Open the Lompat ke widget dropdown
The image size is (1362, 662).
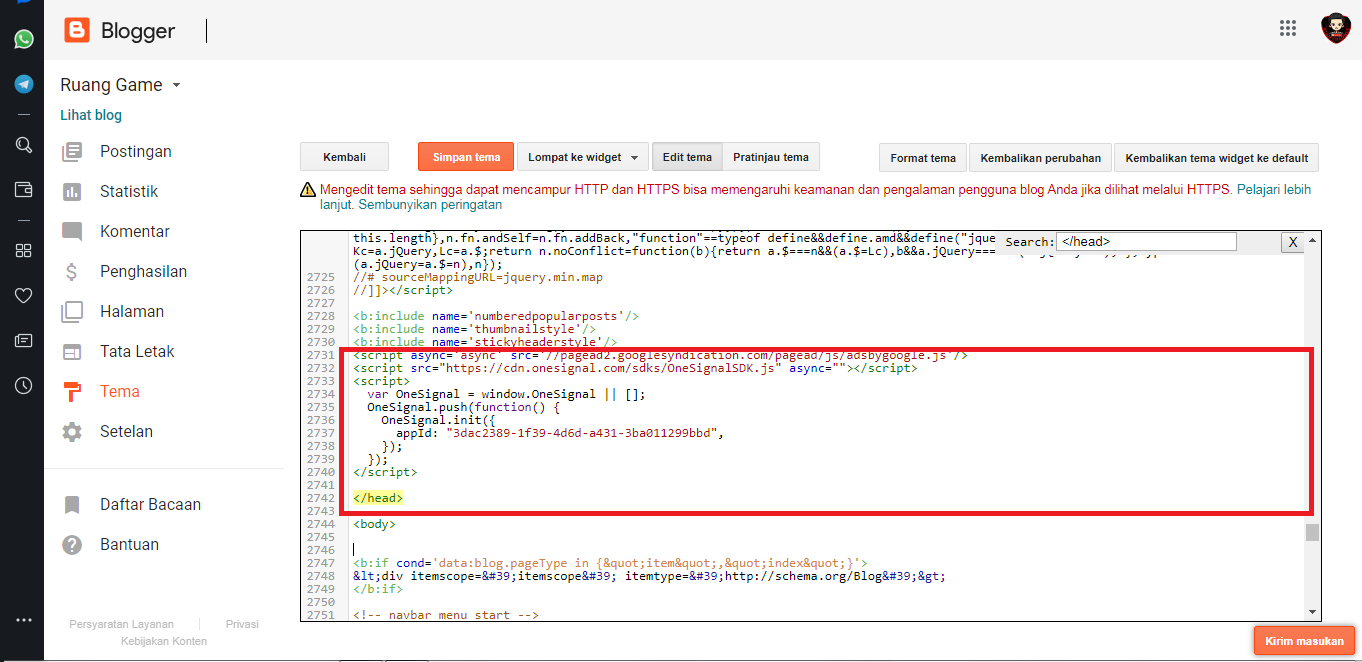(583, 157)
